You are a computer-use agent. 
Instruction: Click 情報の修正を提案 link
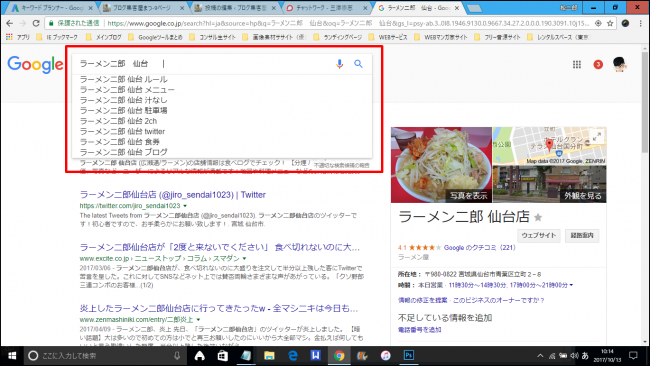(x=423, y=300)
